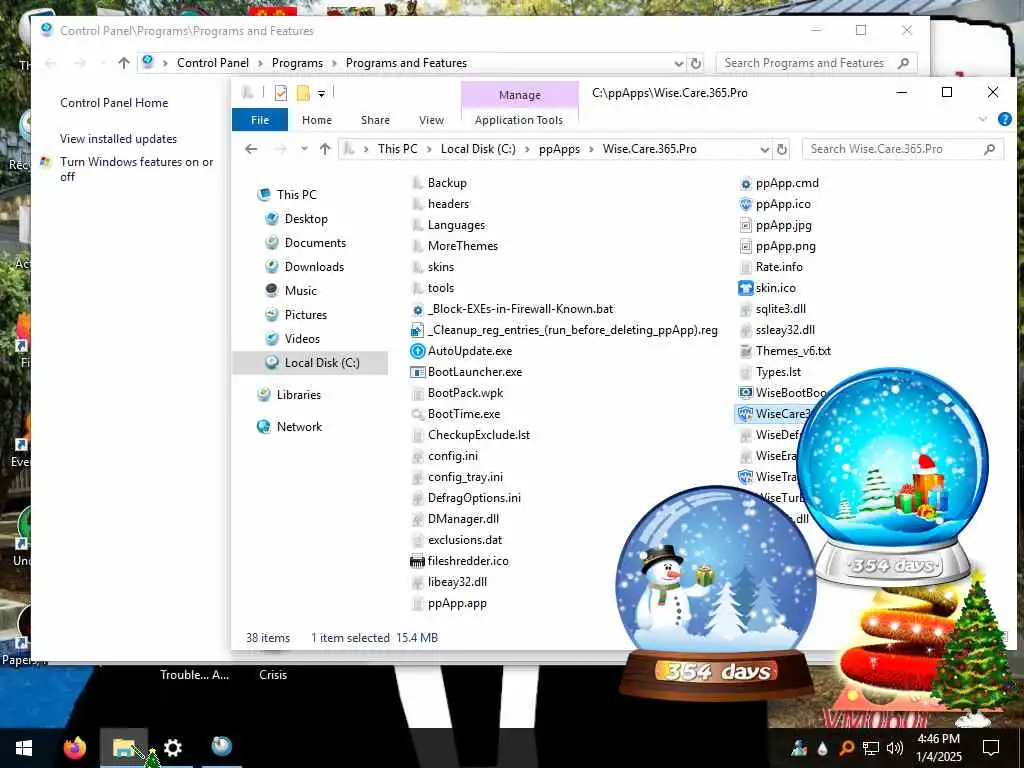Screen dimensions: 1024x768
Task: Switch to the View ribbon tab
Action: click(431, 120)
